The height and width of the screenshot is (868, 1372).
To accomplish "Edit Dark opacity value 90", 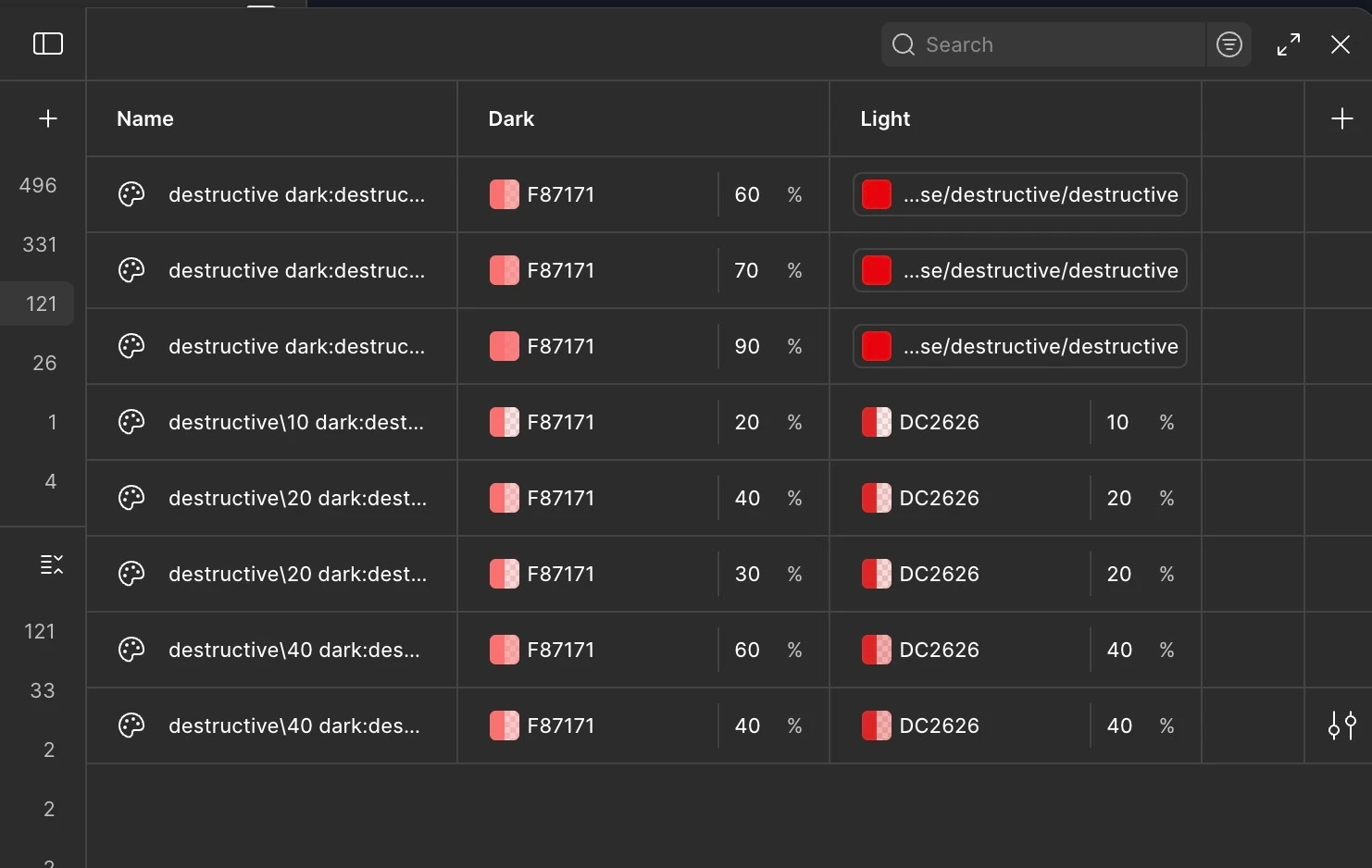I will tap(747, 346).
